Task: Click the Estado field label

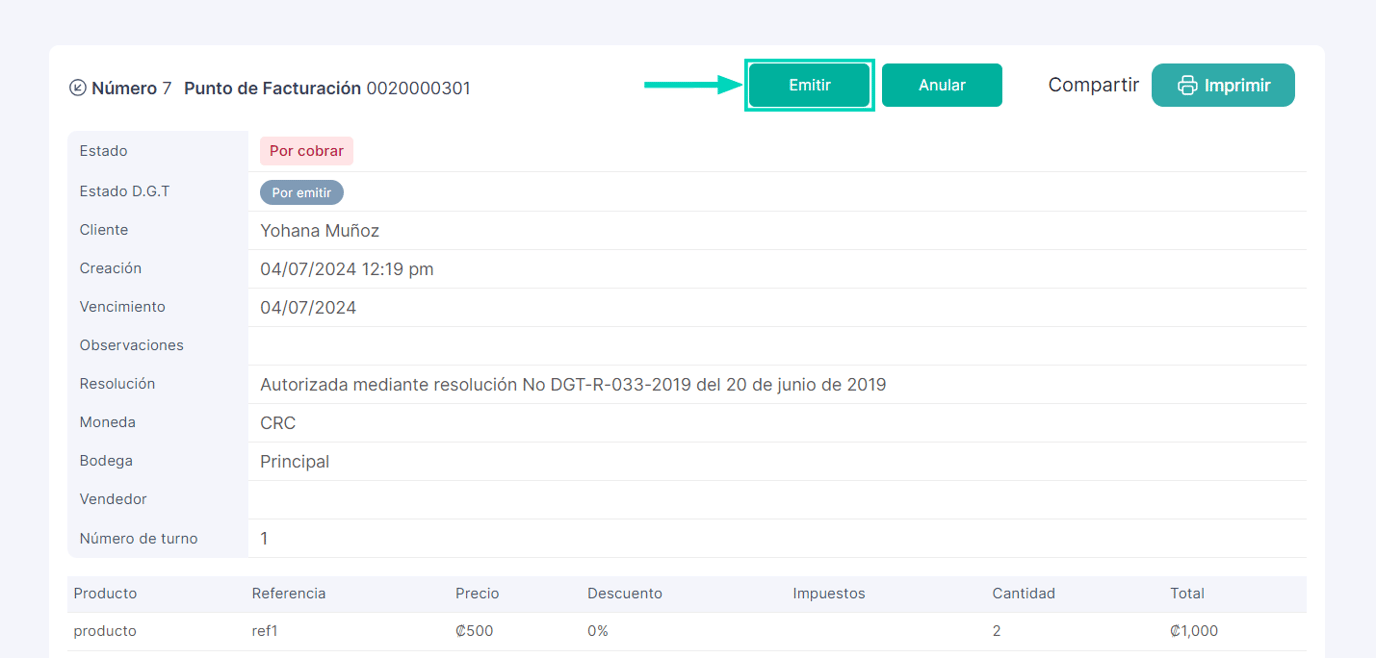Action: 103,150
